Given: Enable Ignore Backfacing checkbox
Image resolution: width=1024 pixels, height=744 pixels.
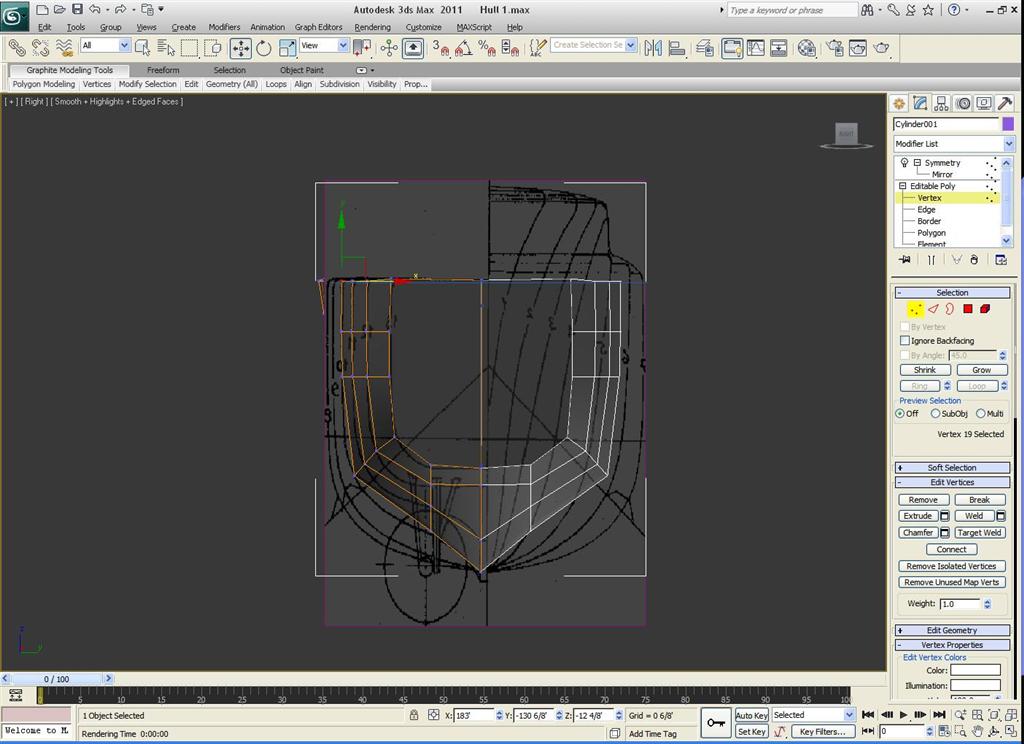Looking at the screenshot, I should pos(904,340).
